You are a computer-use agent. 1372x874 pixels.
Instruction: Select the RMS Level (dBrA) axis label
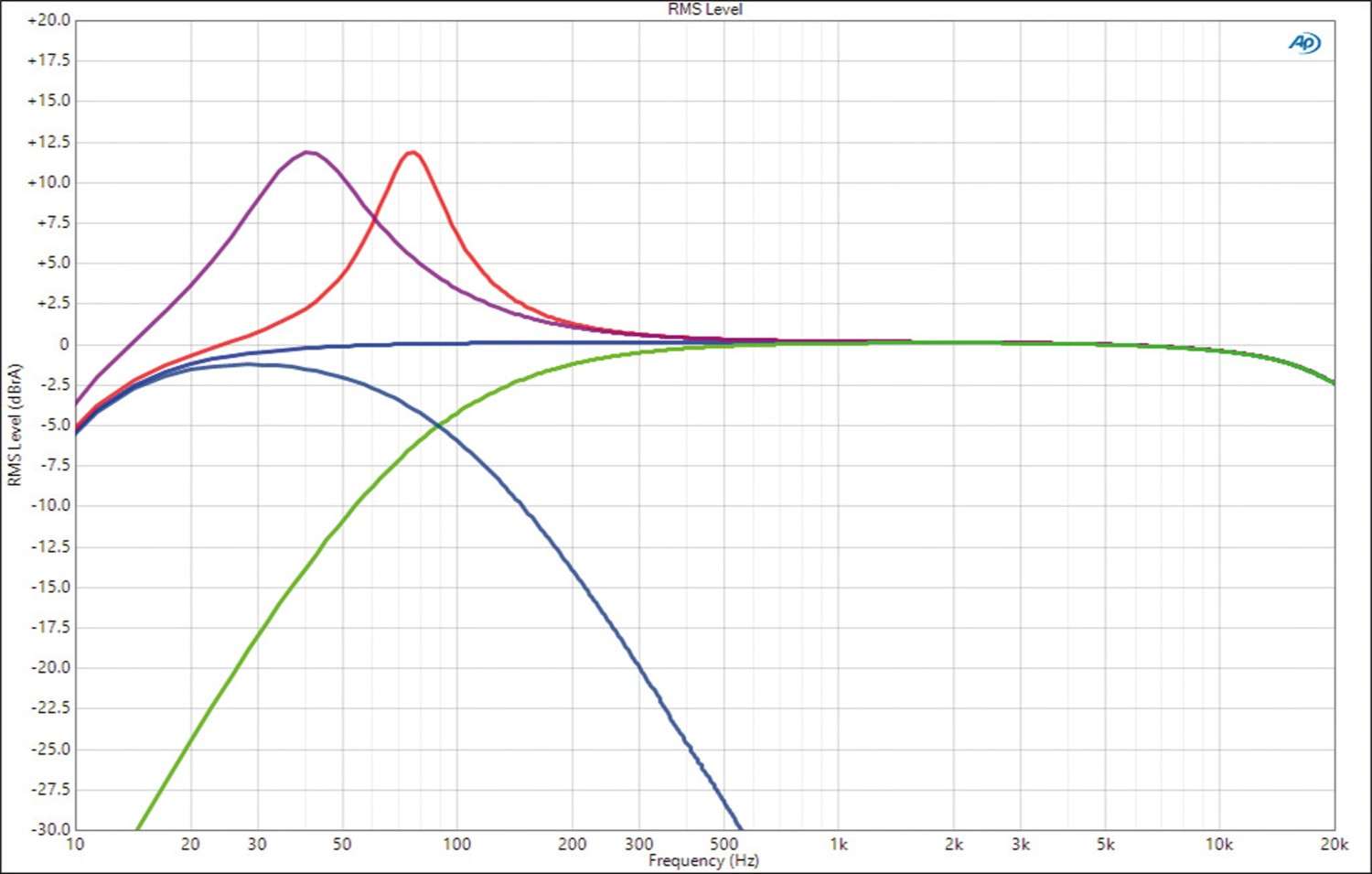coord(14,425)
